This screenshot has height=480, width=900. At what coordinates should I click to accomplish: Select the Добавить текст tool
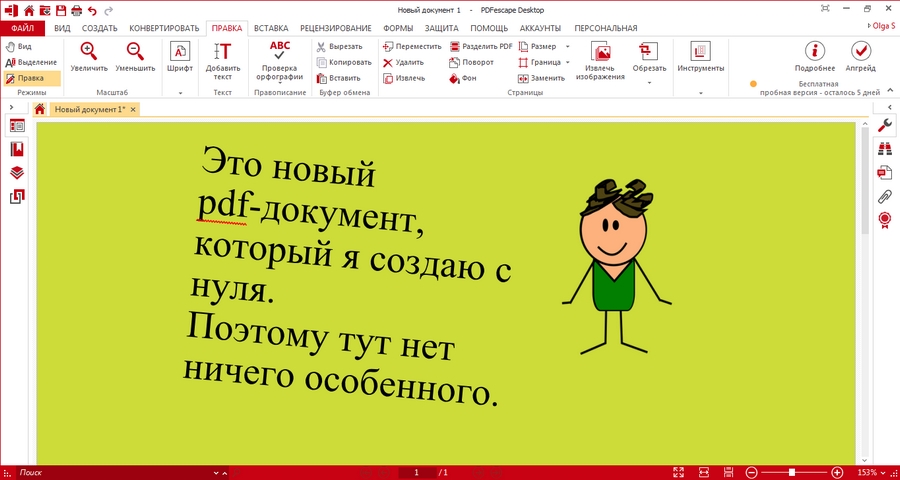pos(222,52)
